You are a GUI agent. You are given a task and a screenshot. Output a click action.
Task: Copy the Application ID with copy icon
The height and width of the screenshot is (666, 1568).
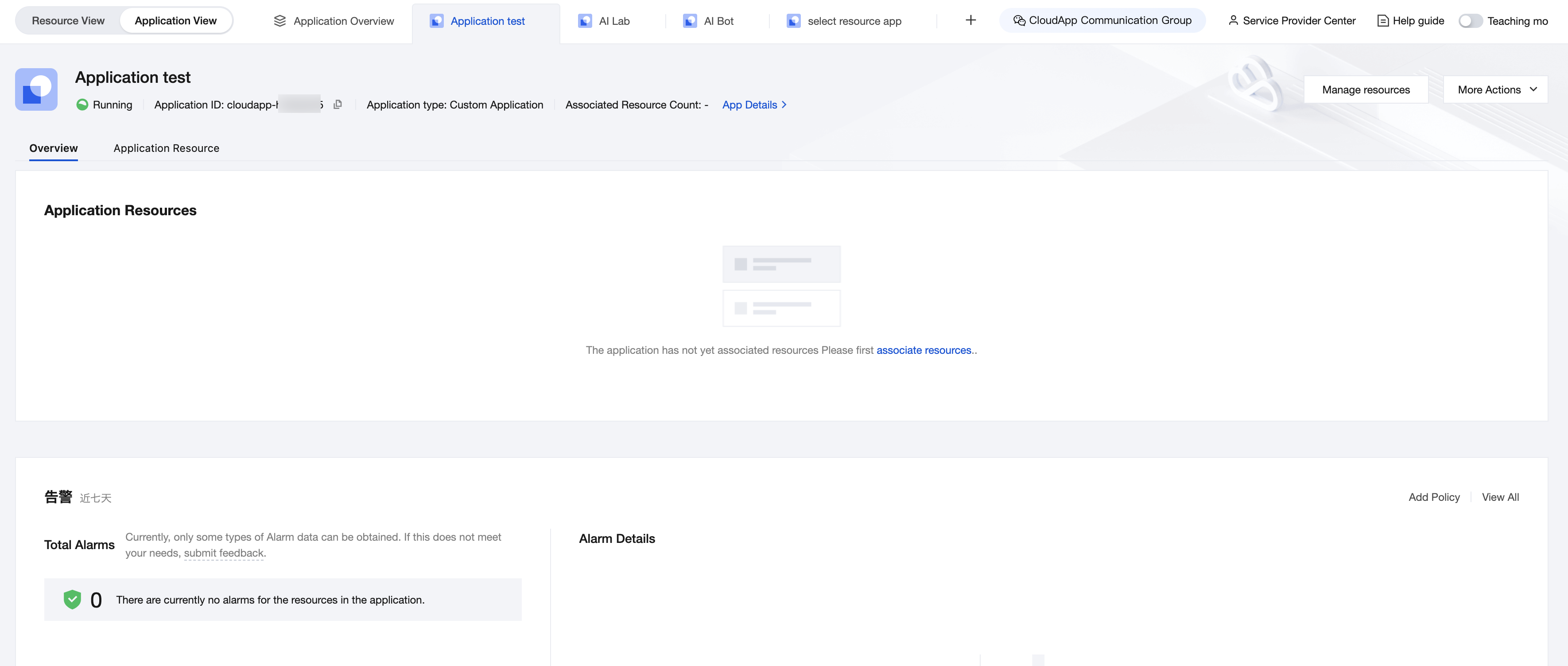pyautogui.click(x=338, y=105)
